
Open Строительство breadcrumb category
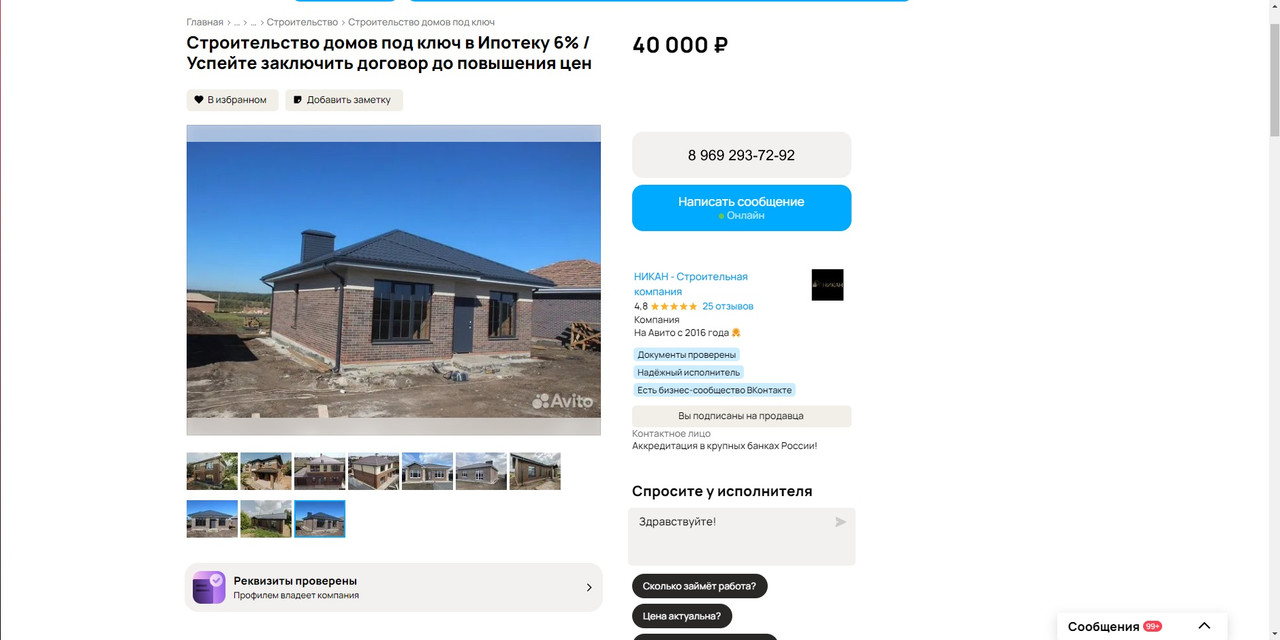(x=302, y=22)
